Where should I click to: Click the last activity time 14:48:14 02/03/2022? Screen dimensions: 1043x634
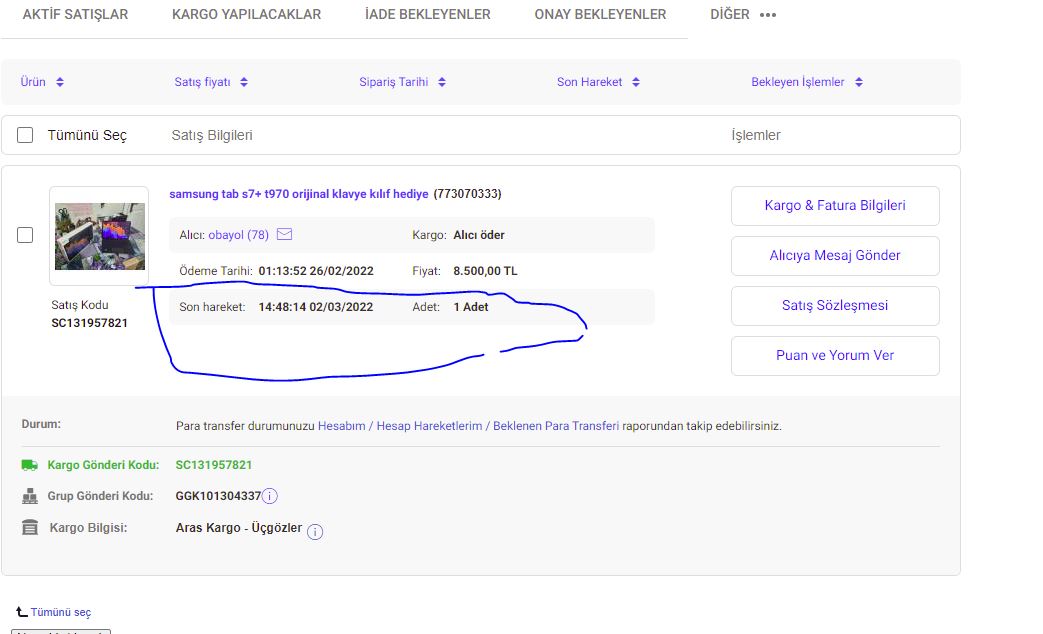coord(316,307)
